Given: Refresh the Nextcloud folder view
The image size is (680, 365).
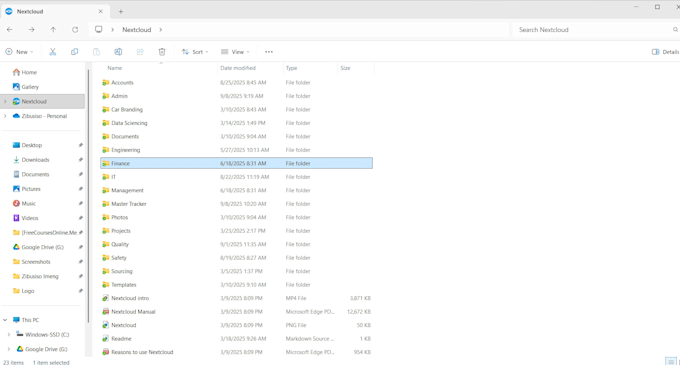Looking at the screenshot, I should (x=75, y=29).
